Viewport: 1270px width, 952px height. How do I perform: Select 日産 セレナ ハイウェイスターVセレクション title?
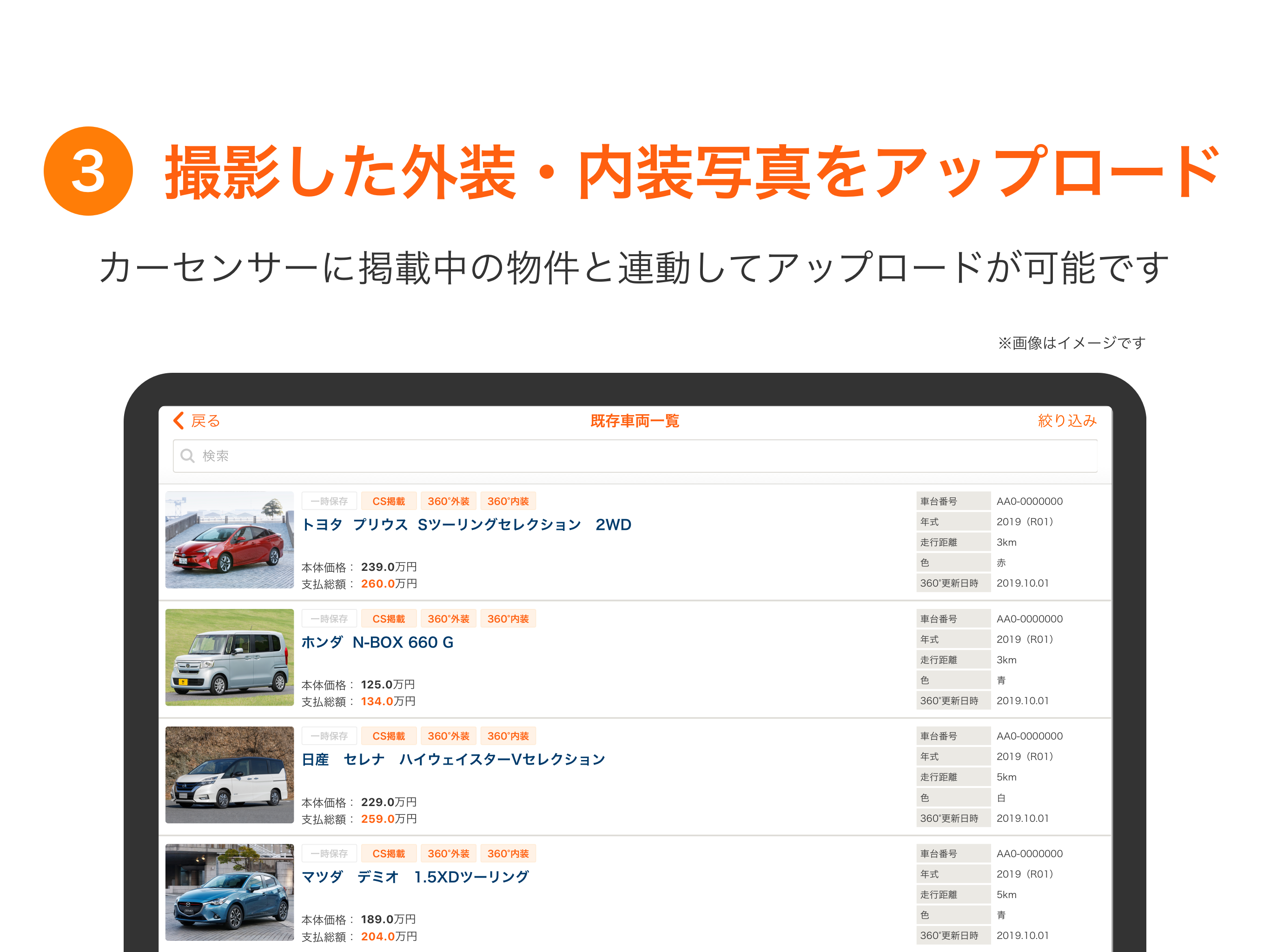tap(454, 760)
